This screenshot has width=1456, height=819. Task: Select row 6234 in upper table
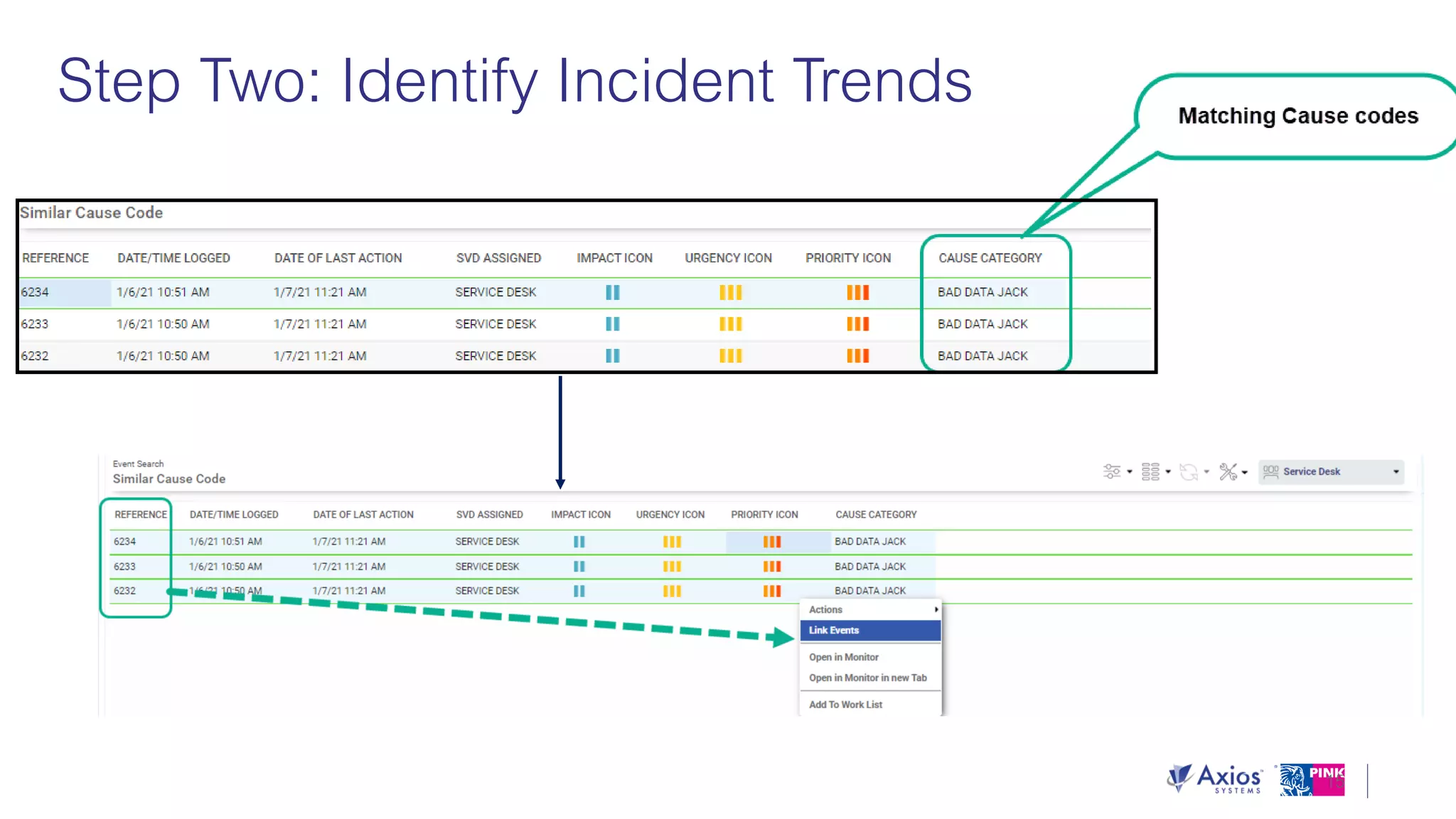tap(35, 292)
